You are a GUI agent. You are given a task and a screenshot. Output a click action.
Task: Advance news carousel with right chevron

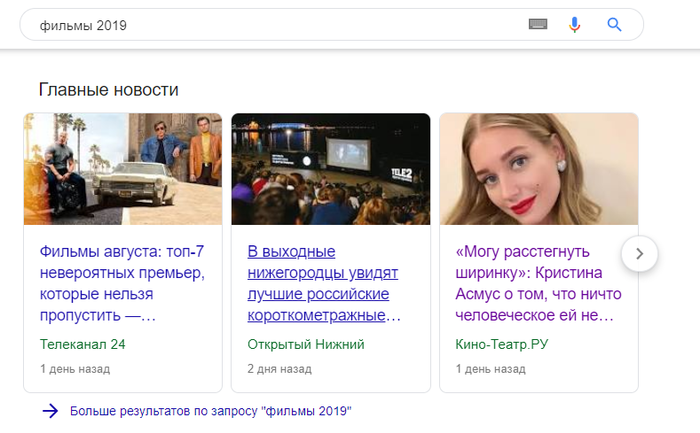(639, 254)
